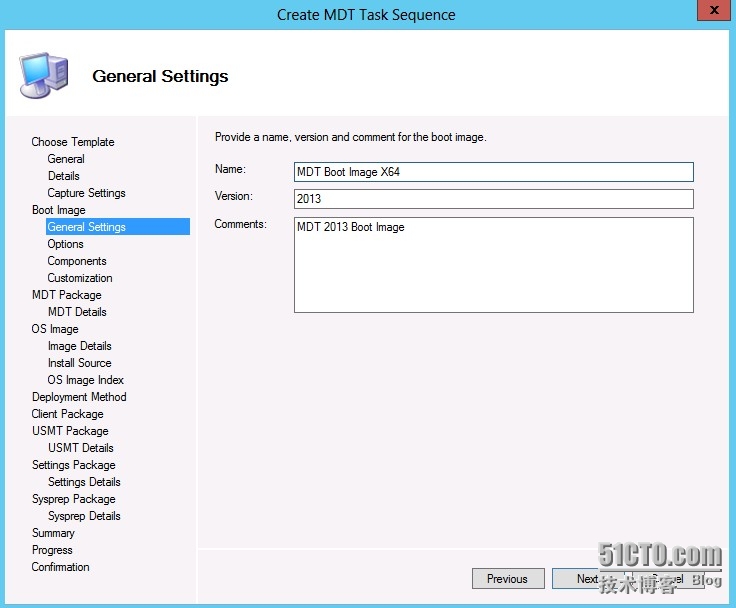736x608 pixels.
Task: Select Options wizard step
Action: tap(65, 244)
